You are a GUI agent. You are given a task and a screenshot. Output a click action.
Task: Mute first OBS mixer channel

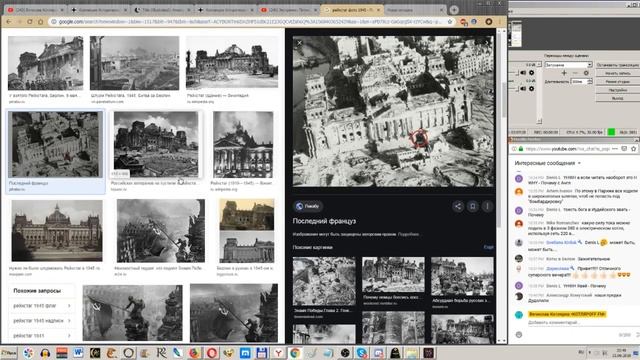click(523, 73)
